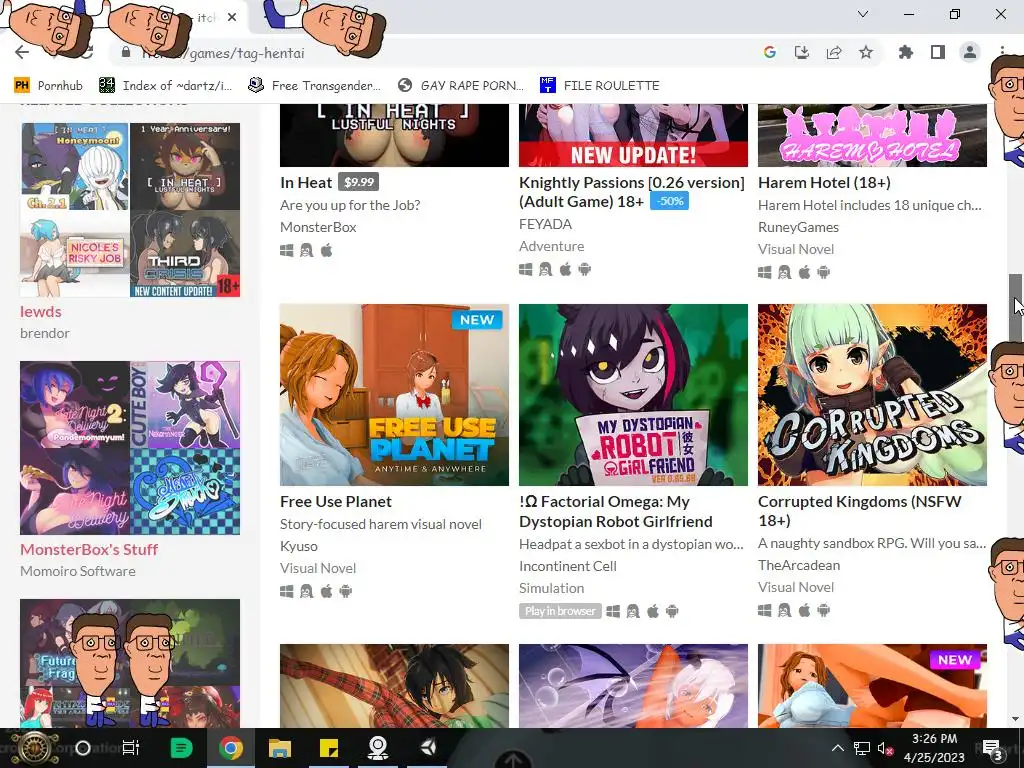The height and width of the screenshot is (768, 1024).
Task: Open the Momoiro Software link
Action: point(78,571)
